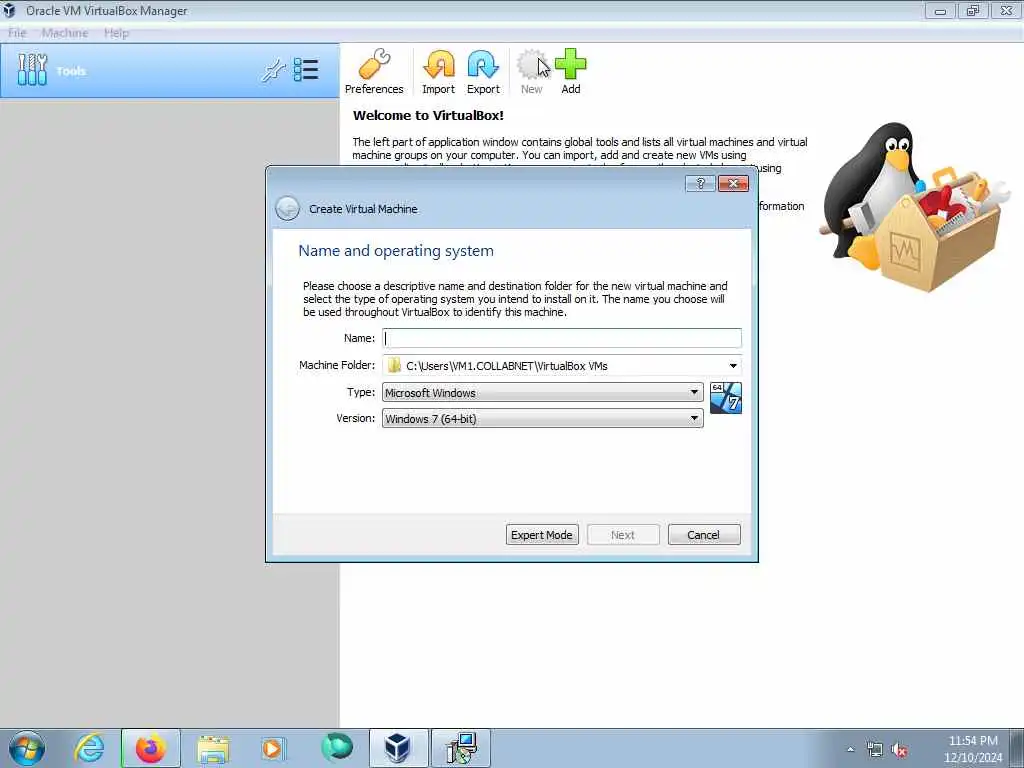The image size is (1024, 768).
Task: Open Windows Media Player taskbar icon
Action: click(272, 748)
